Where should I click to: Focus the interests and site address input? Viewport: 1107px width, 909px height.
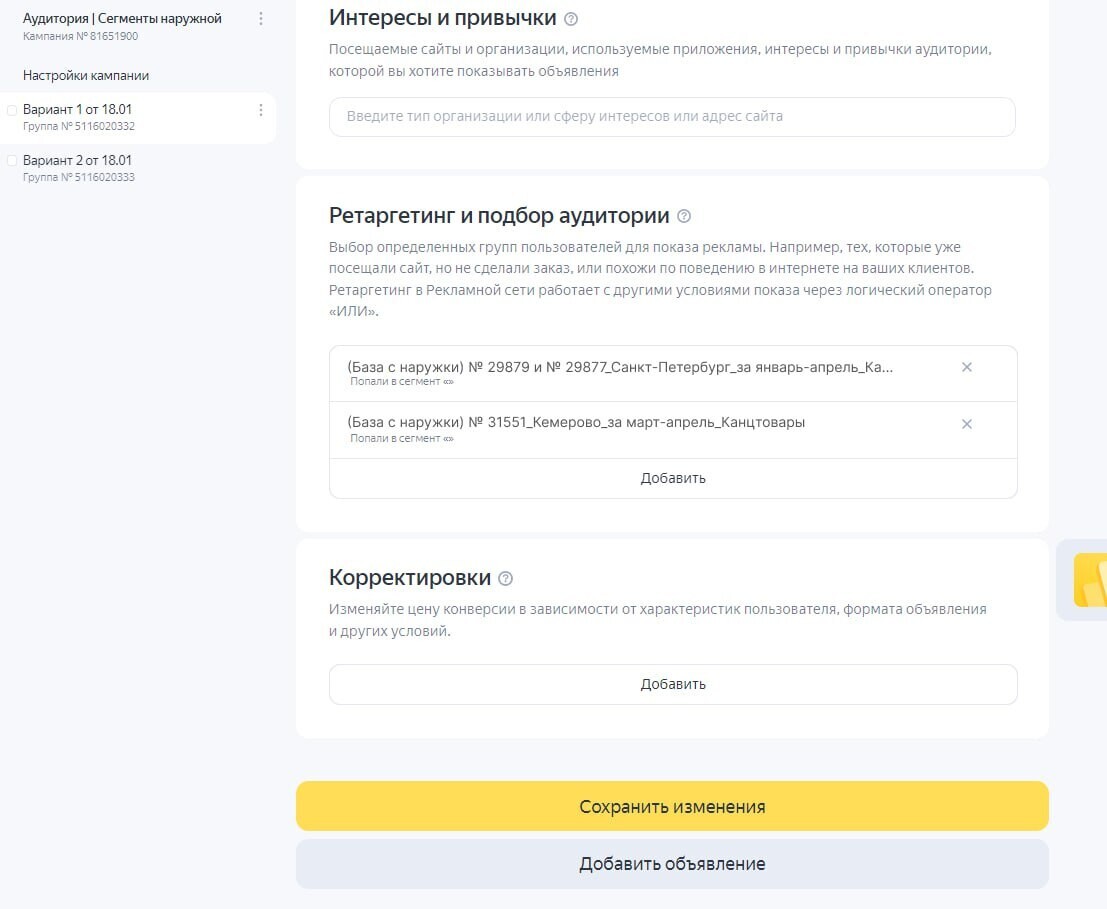pyautogui.click(x=672, y=116)
